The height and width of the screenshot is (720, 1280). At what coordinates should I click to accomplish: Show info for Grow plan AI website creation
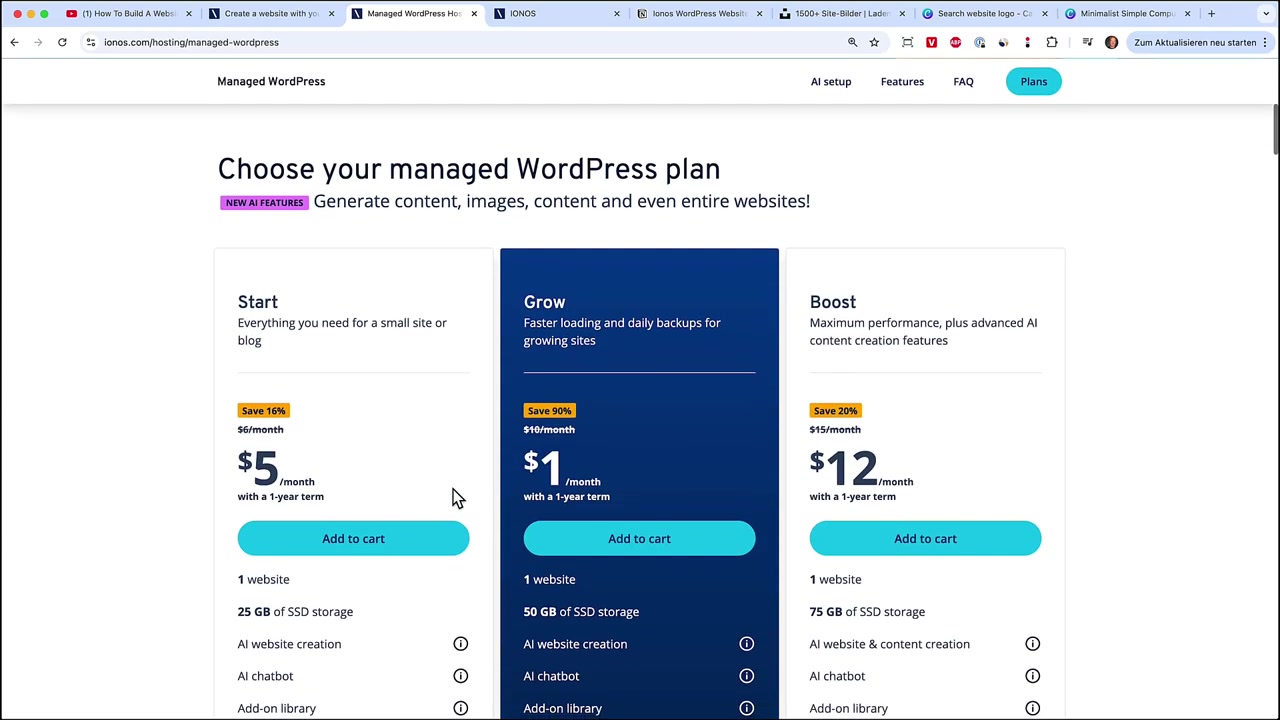point(746,644)
